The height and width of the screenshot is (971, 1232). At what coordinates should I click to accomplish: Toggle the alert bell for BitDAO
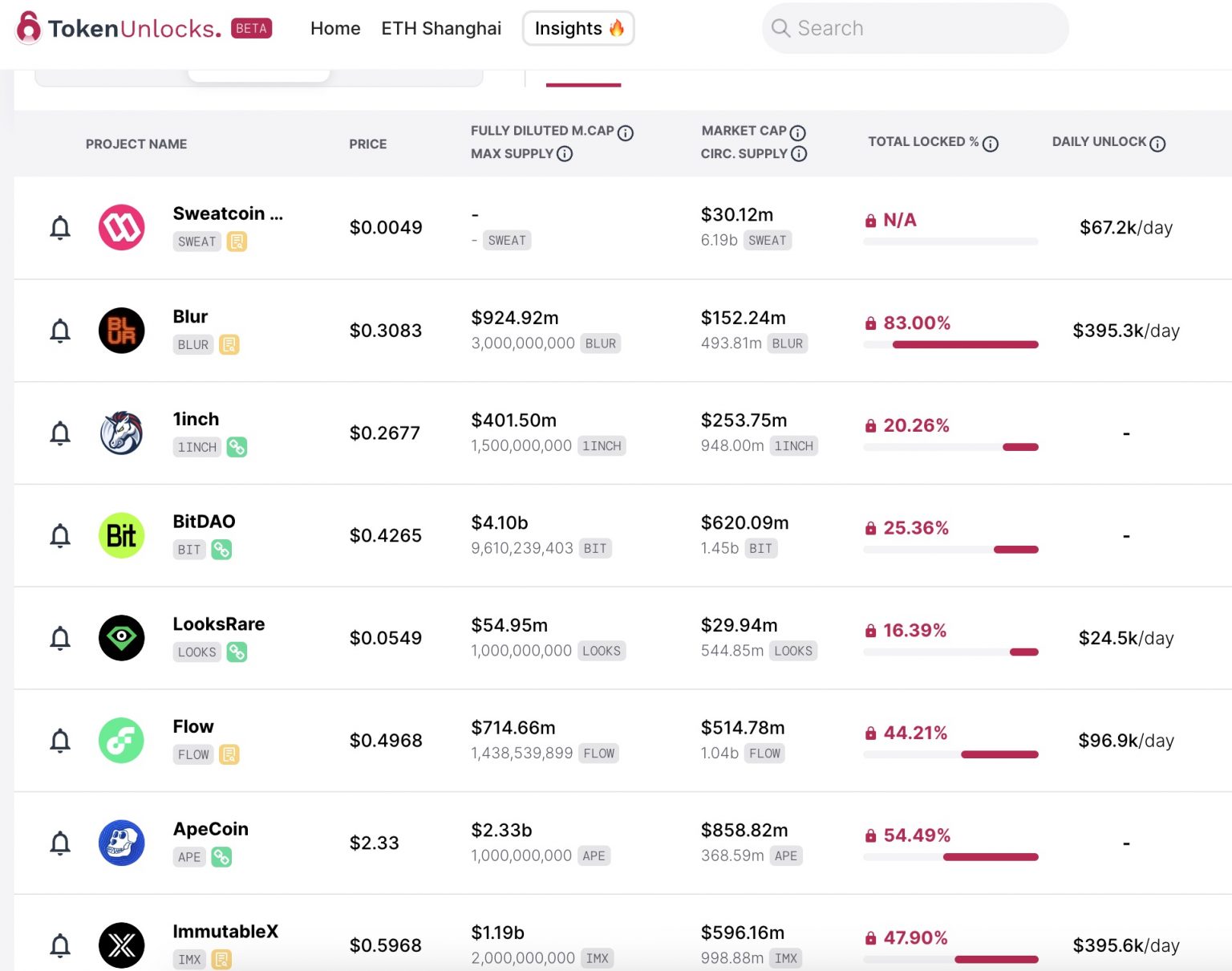[x=60, y=535]
